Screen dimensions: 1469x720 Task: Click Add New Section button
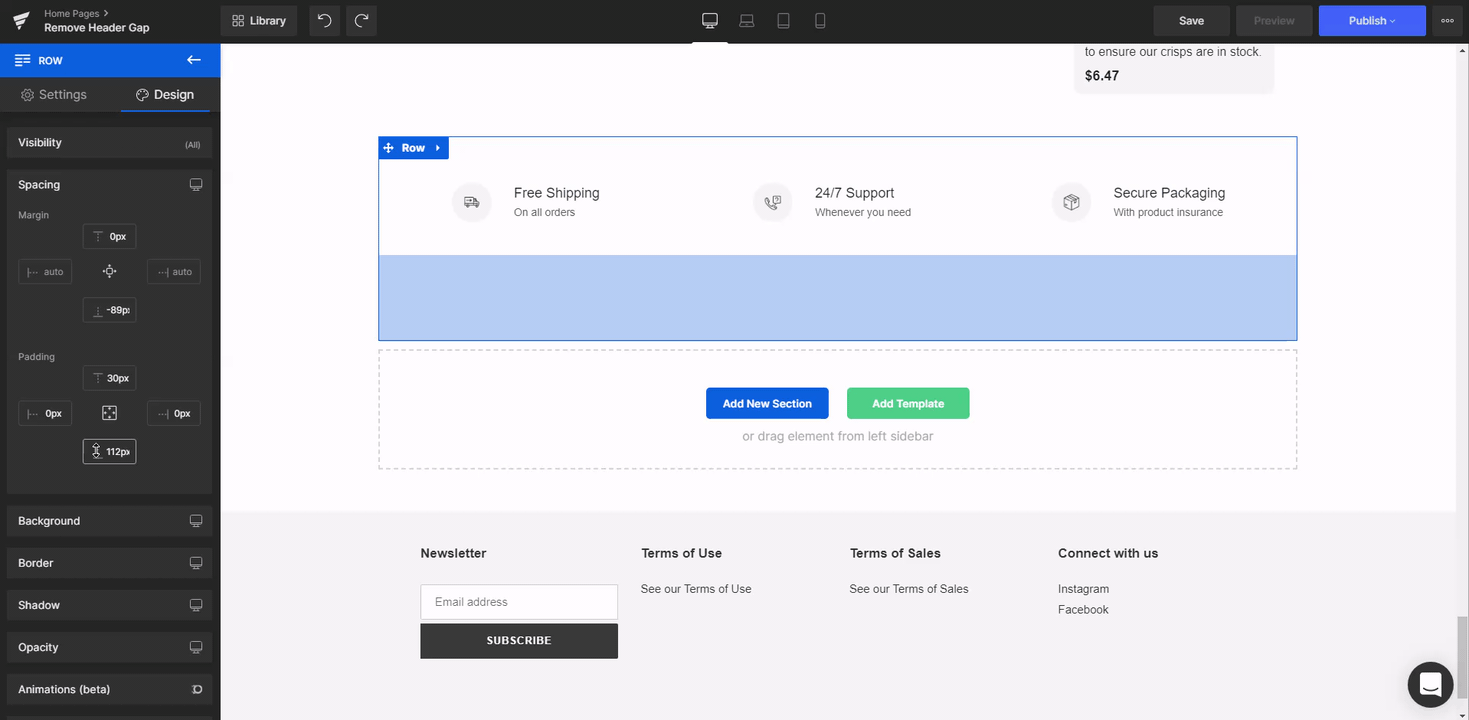point(767,403)
